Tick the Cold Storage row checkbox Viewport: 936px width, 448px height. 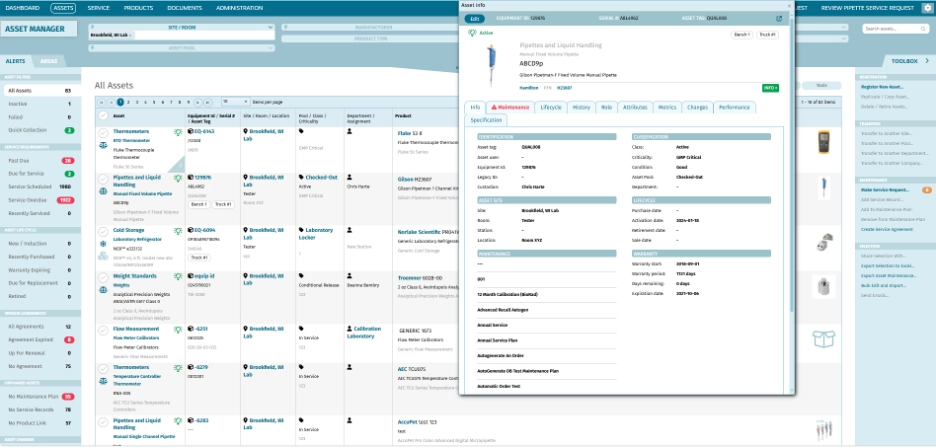(x=103, y=229)
